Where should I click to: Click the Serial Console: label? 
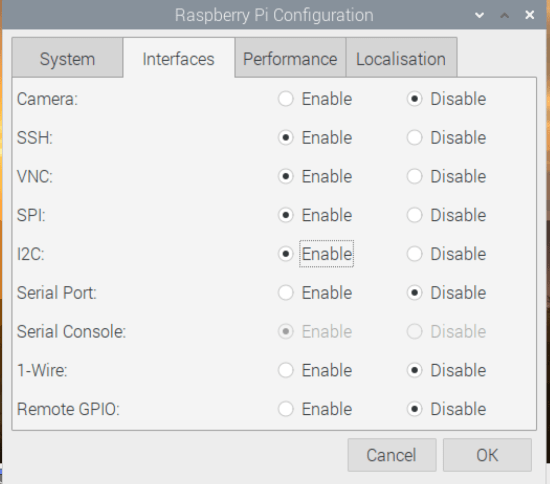pos(72,331)
